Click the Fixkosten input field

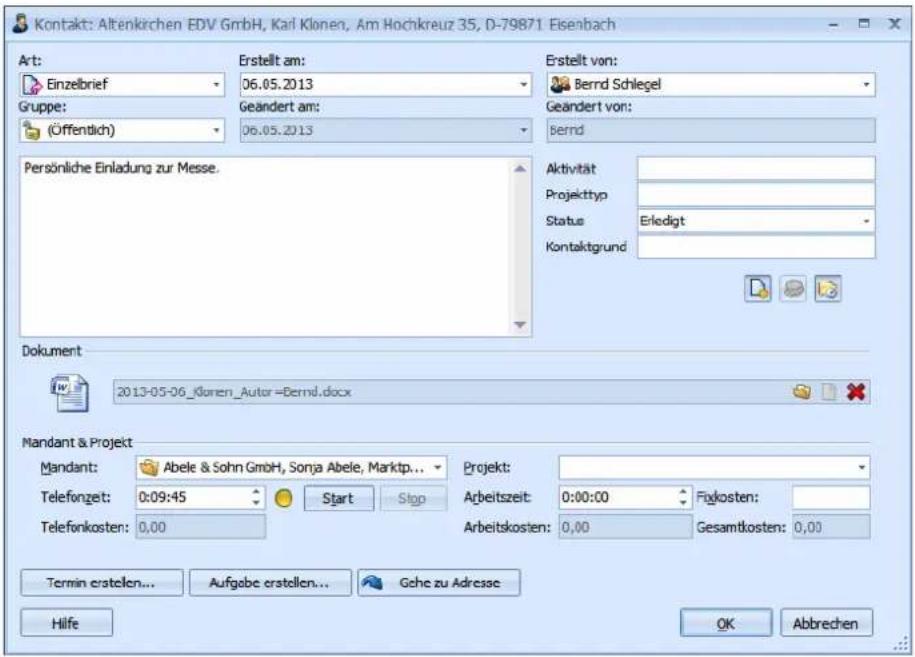tap(831, 497)
